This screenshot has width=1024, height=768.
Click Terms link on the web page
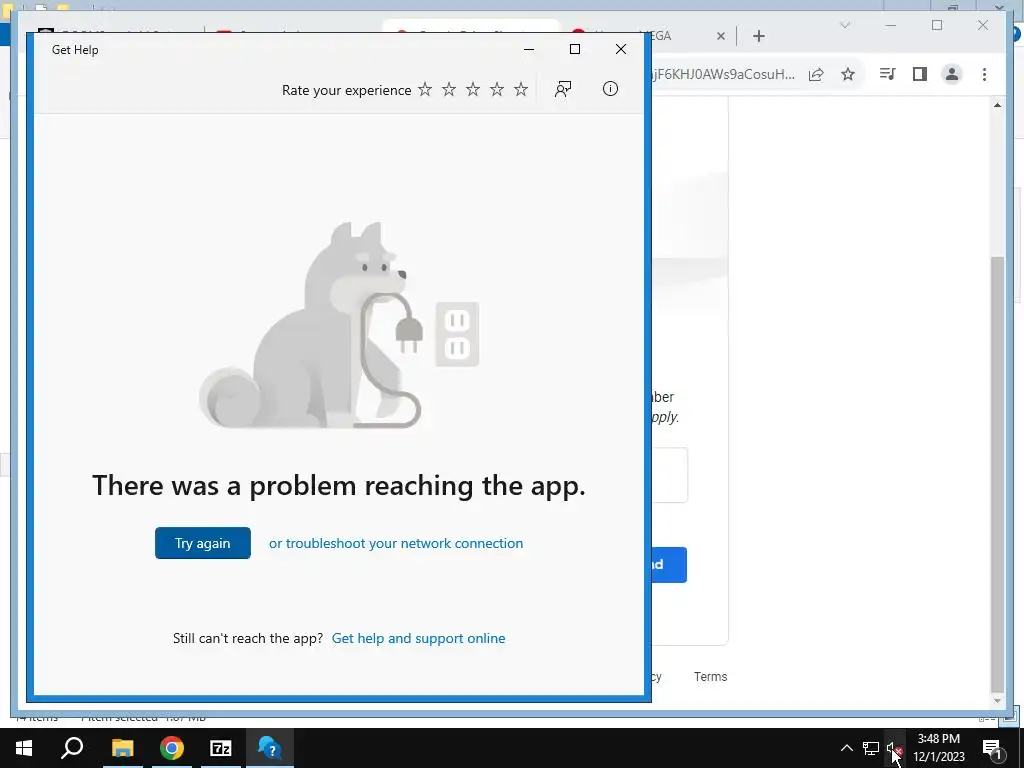point(711,677)
